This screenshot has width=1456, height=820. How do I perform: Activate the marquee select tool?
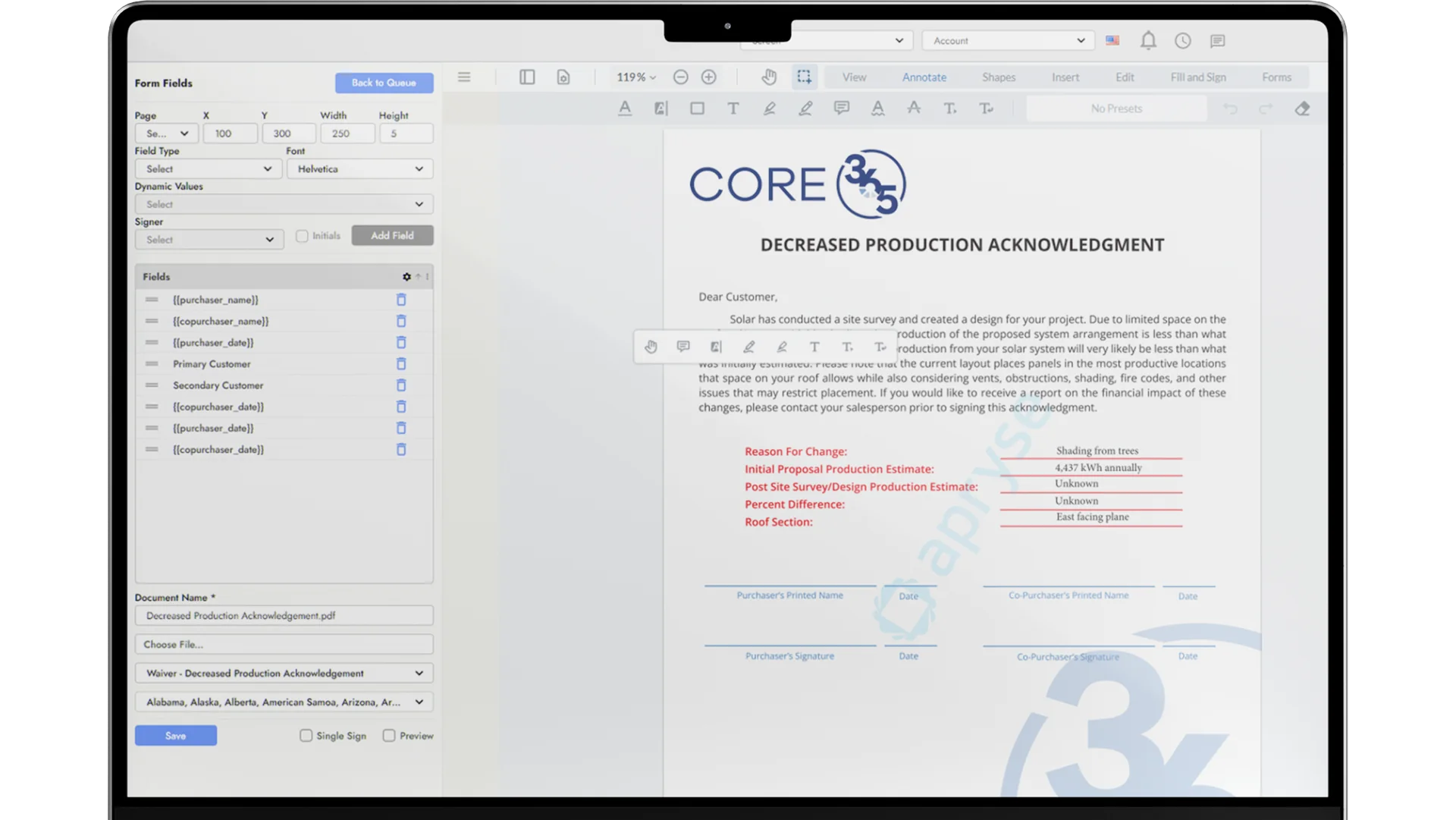click(x=804, y=77)
